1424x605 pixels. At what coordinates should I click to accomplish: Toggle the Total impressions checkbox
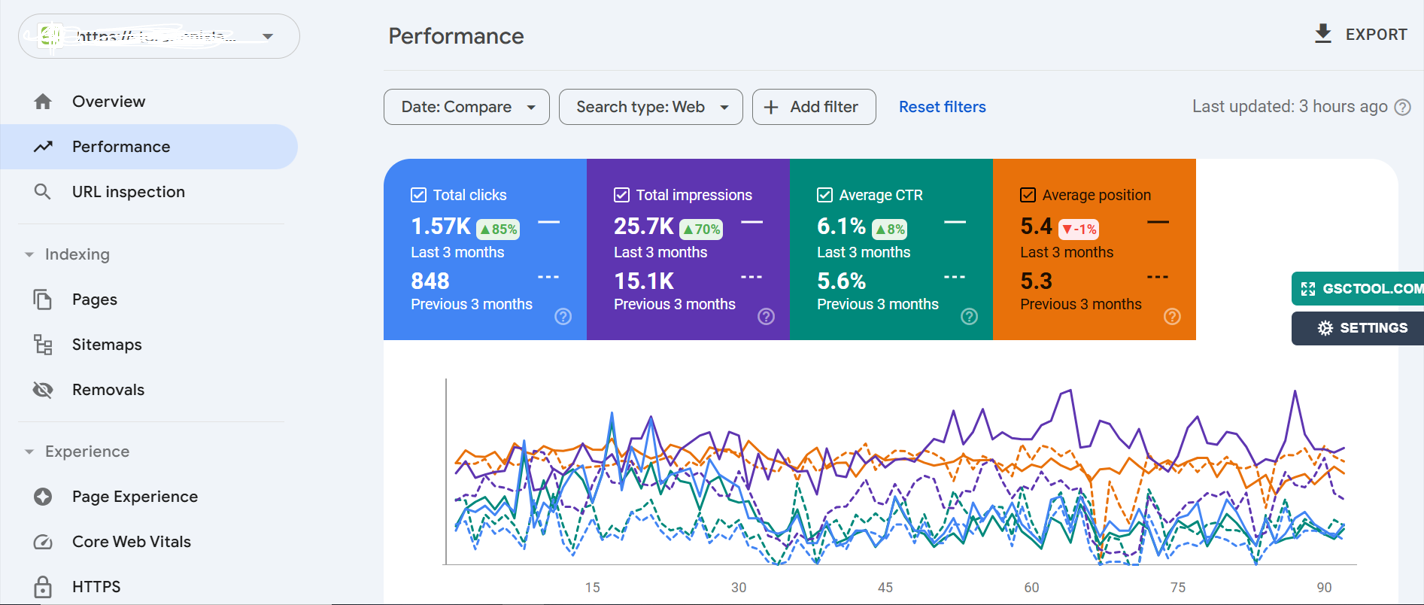coord(622,195)
